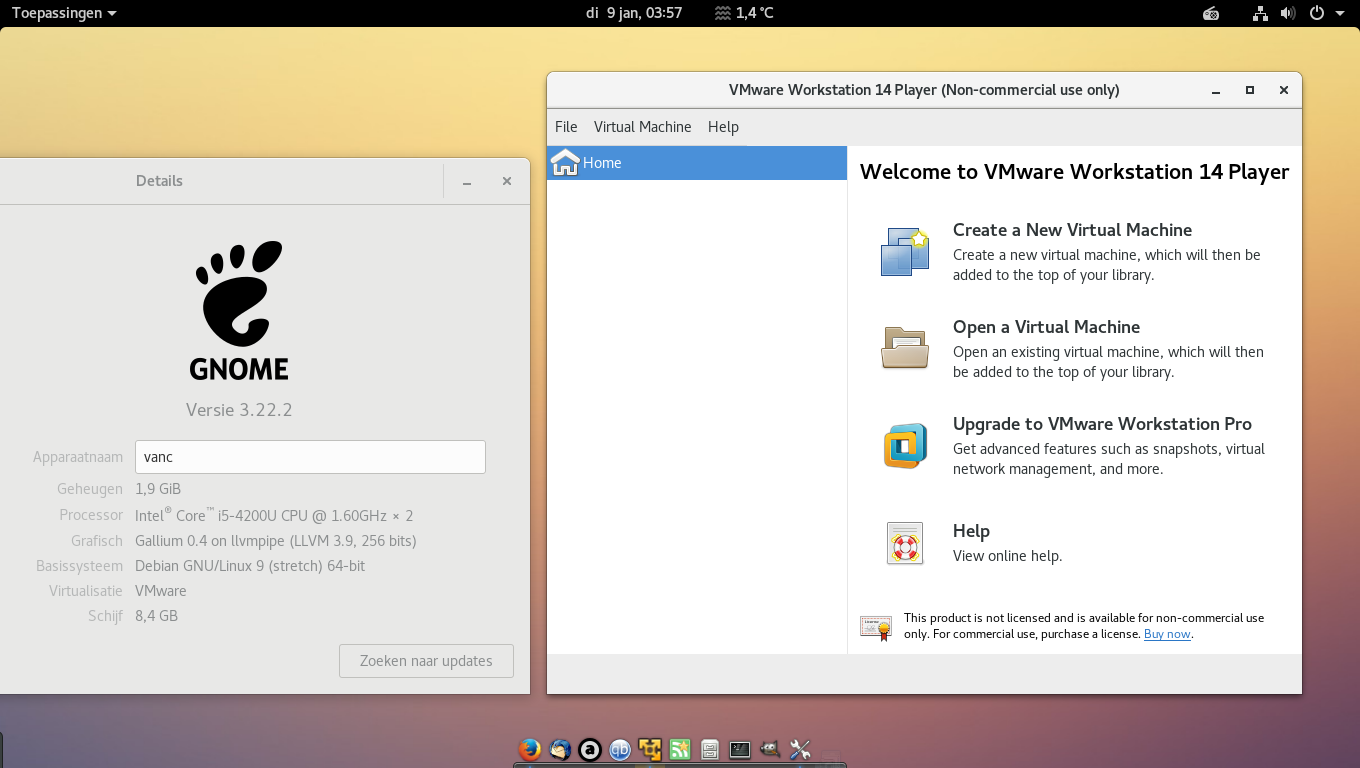Click the View online help text
Viewport: 1360px width, 768px height.
pos(1007,556)
